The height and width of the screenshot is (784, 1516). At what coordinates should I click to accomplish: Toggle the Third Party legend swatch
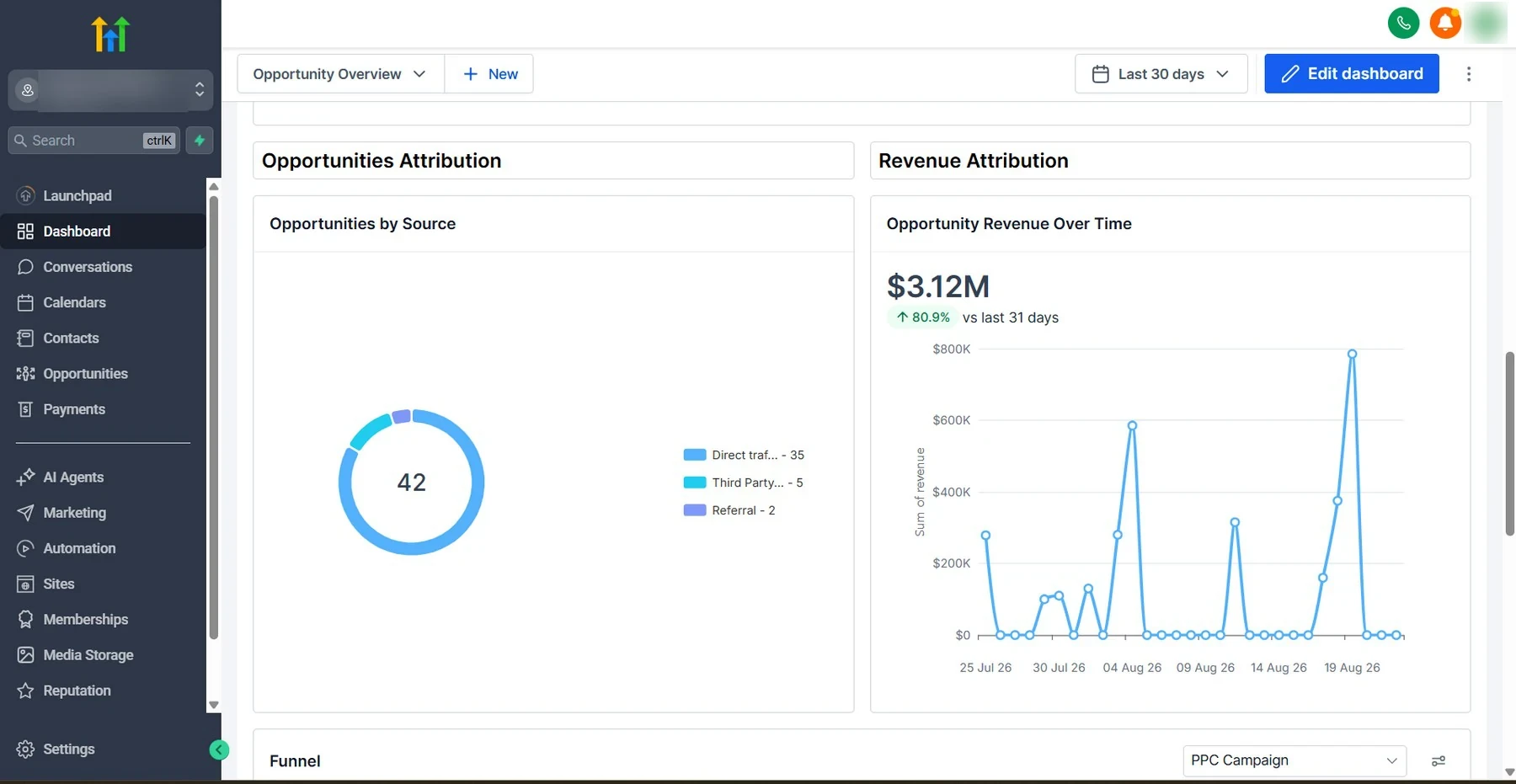pos(695,483)
